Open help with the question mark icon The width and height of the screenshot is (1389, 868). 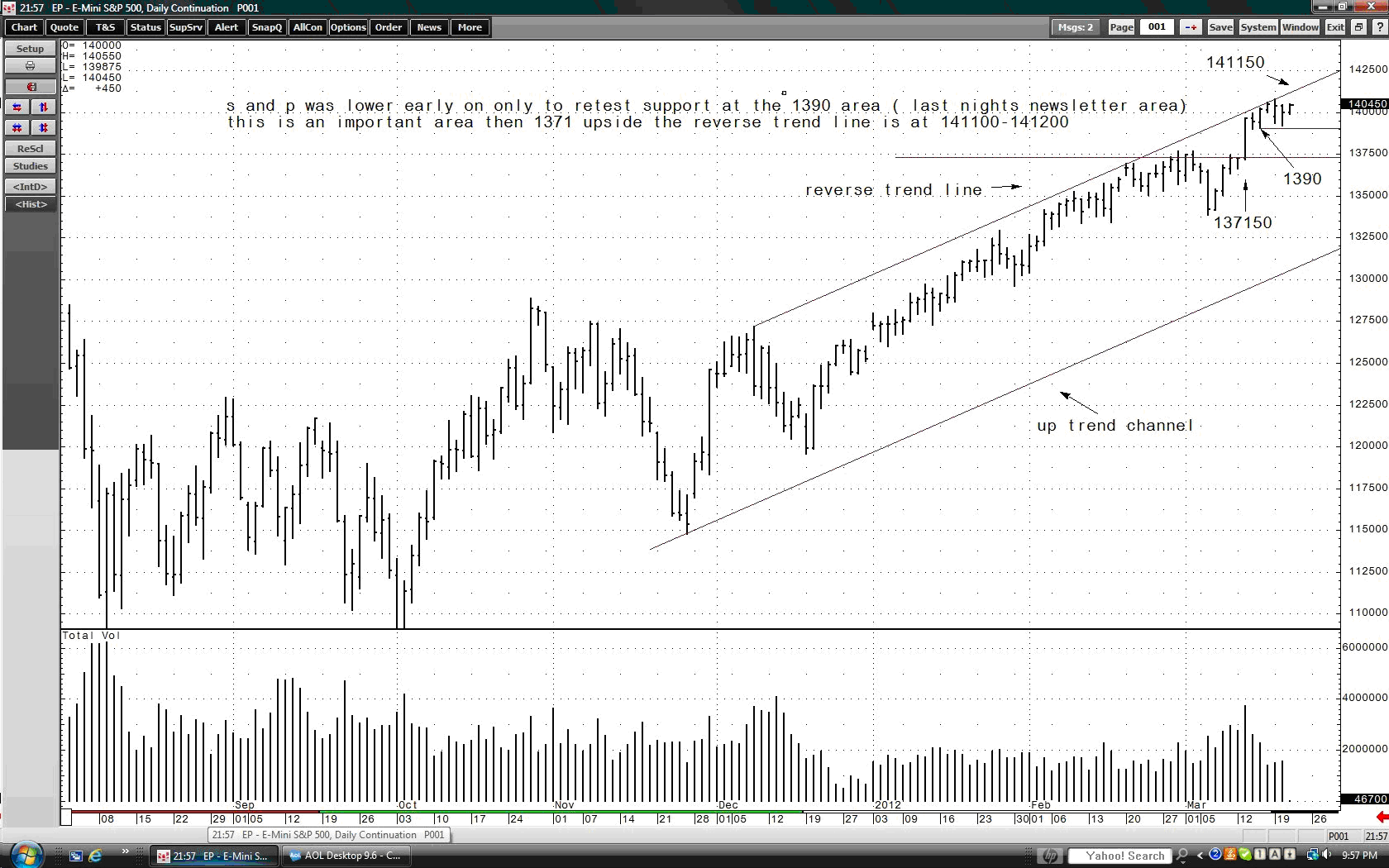(x=1379, y=27)
